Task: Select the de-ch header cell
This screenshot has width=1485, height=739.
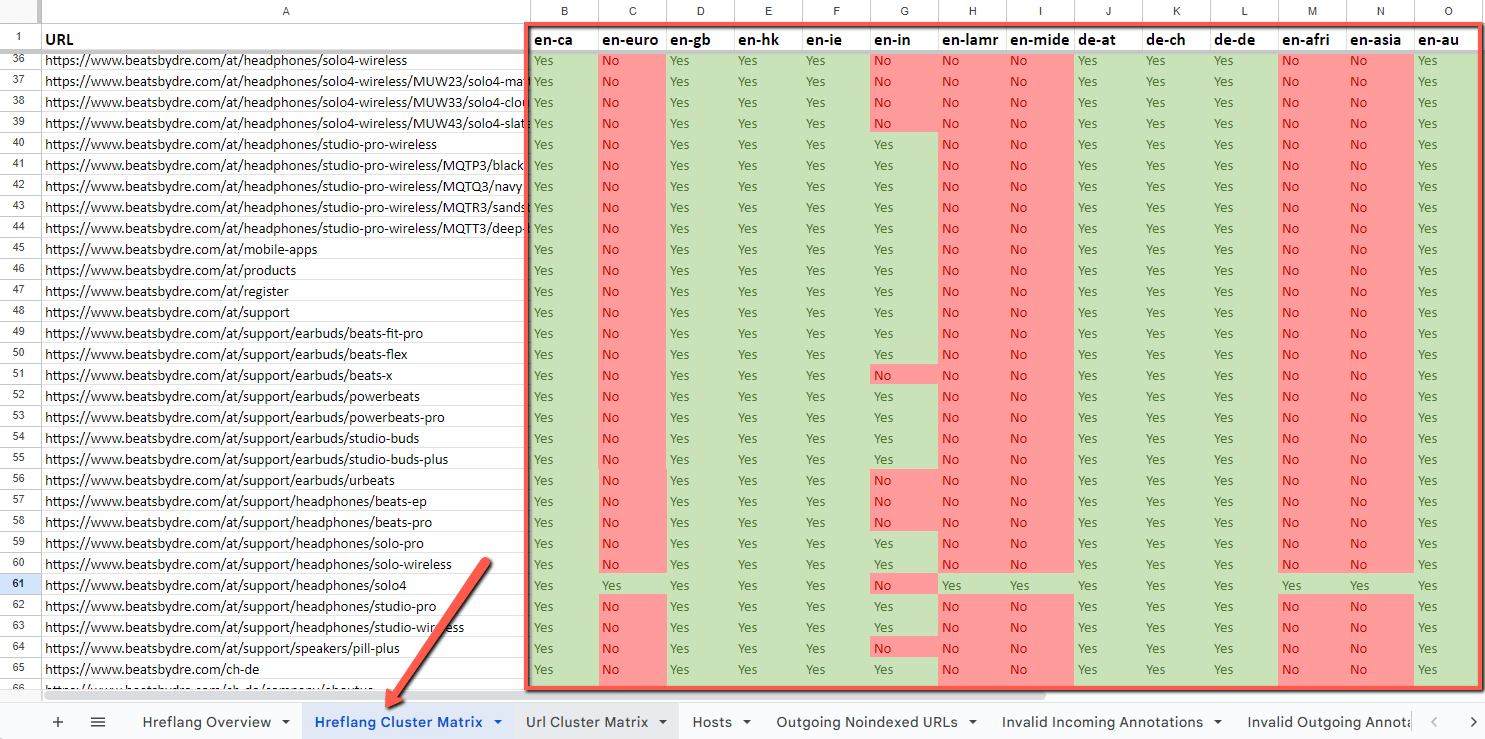Action: (1177, 39)
